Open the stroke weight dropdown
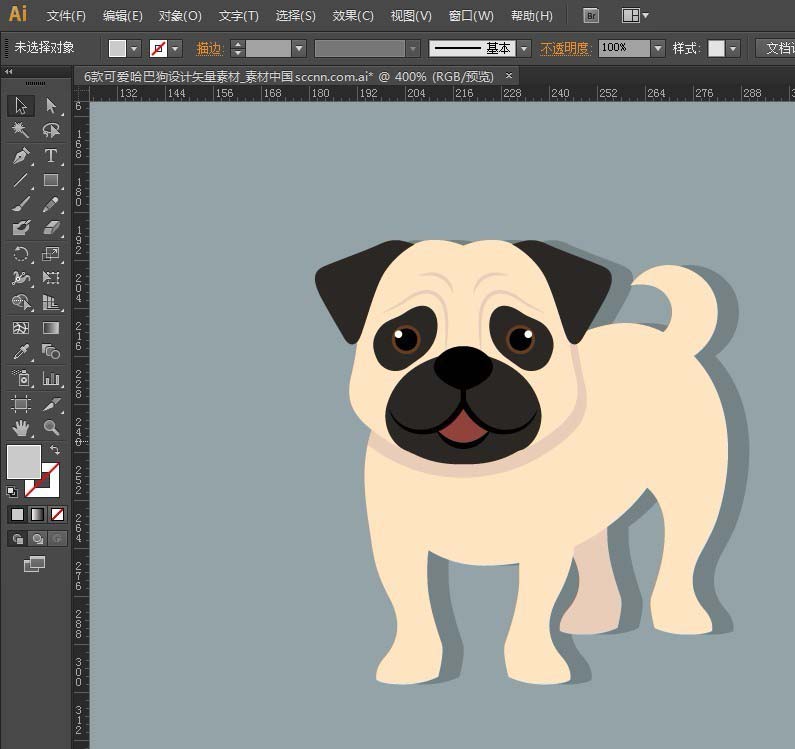This screenshot has width=795, height=749. click(298, 48)
